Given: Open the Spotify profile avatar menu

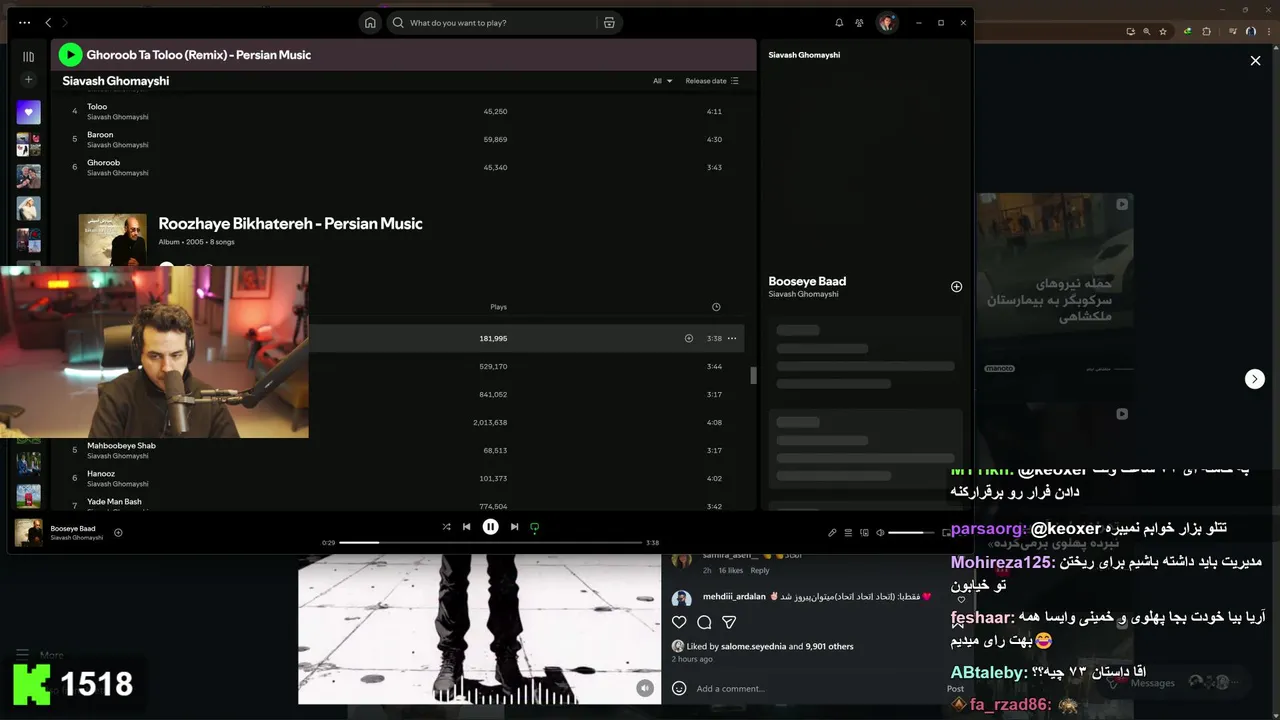Looking at the screenshot, I should click(887, 22).
